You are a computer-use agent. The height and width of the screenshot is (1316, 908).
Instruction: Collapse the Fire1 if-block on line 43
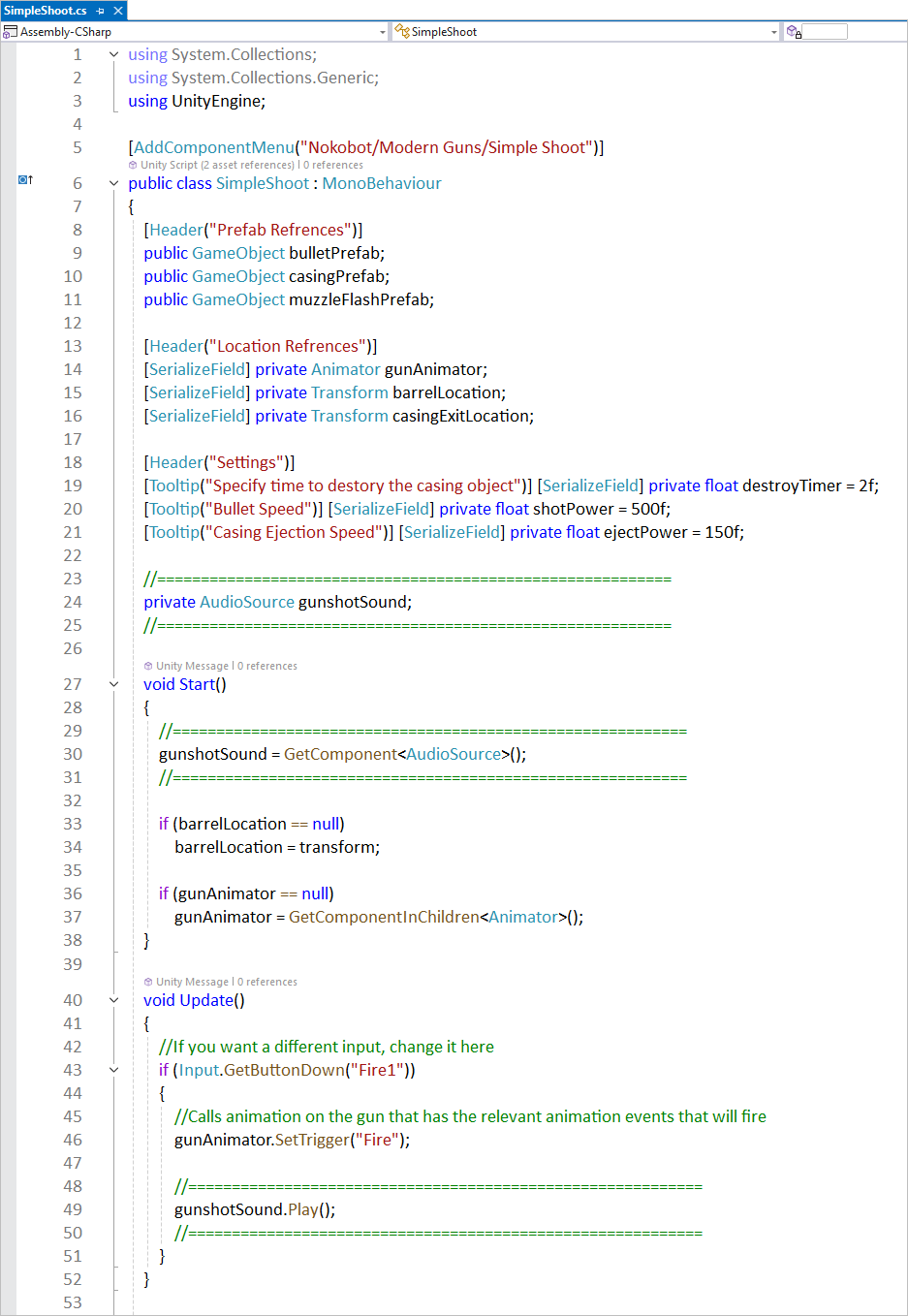114,1070
